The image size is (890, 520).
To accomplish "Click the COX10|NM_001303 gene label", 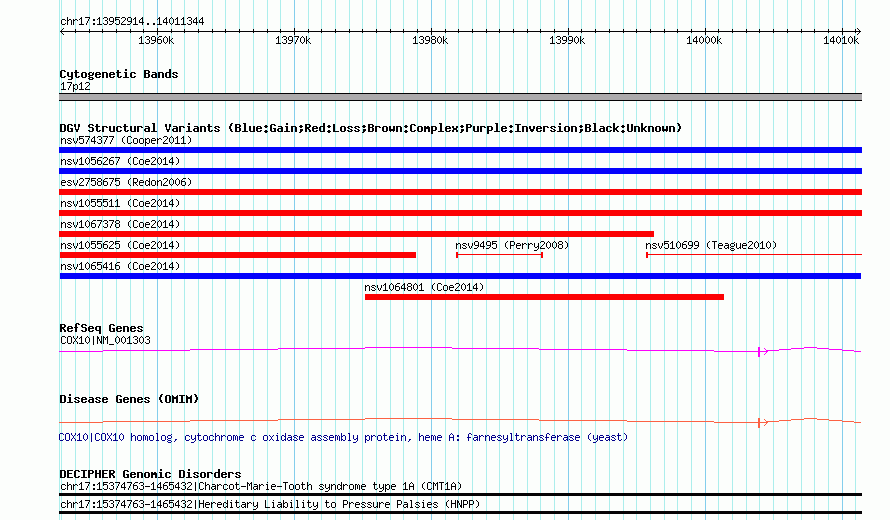I will pos(105,341).
